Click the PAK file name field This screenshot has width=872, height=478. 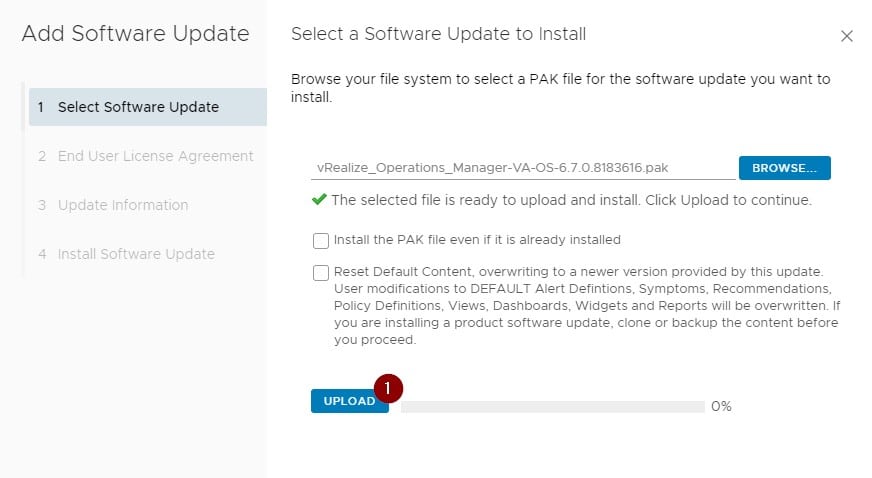pos(520,168)
